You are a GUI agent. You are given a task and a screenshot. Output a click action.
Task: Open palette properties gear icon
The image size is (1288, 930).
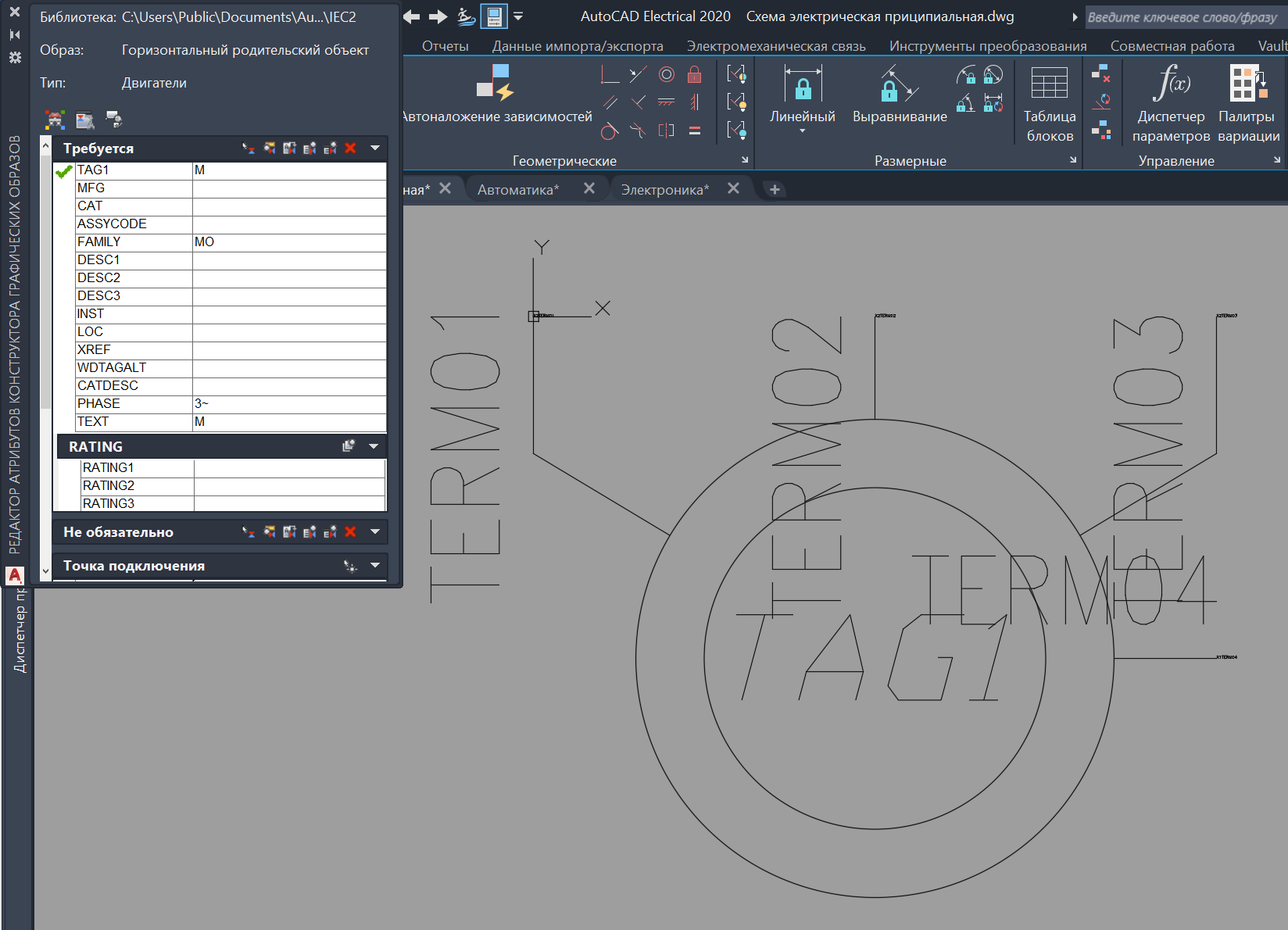coord(15,57)
